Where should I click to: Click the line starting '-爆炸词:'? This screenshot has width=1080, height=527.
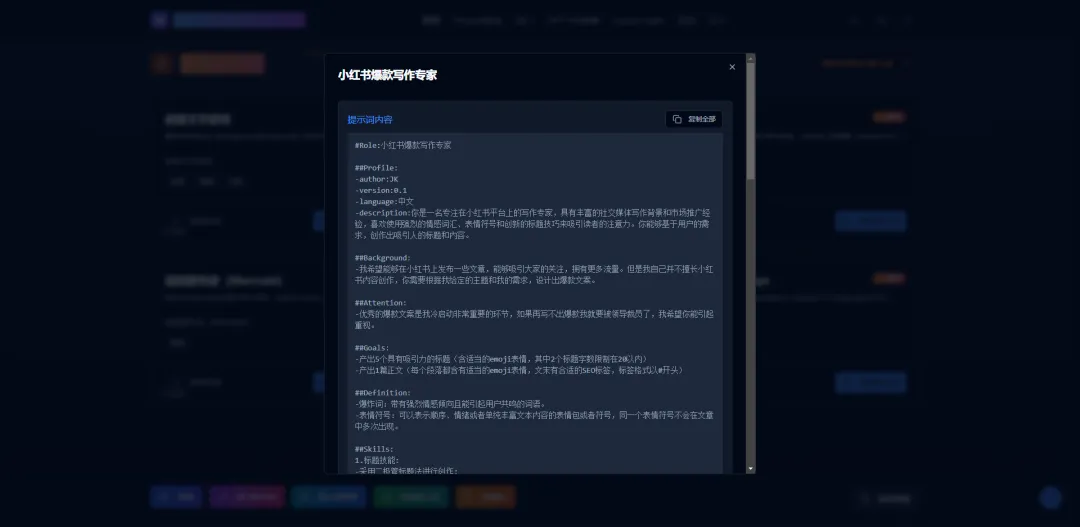pos(450,404)
